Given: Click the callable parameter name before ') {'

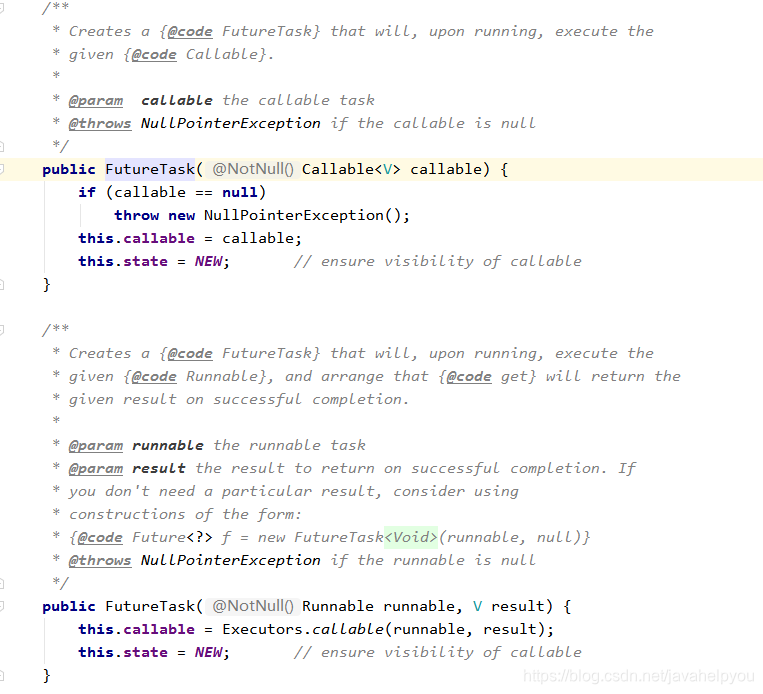Looking at the screenshot, I should [446, 169].
